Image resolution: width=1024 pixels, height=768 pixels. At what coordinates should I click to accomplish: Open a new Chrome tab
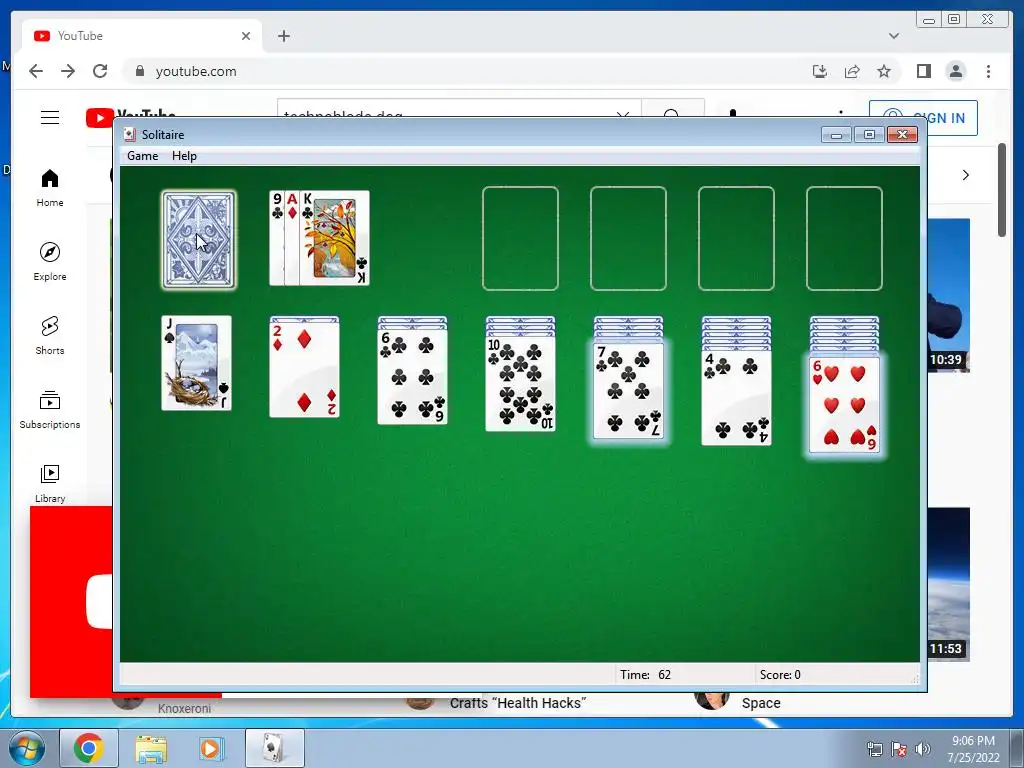coord(283,36)
